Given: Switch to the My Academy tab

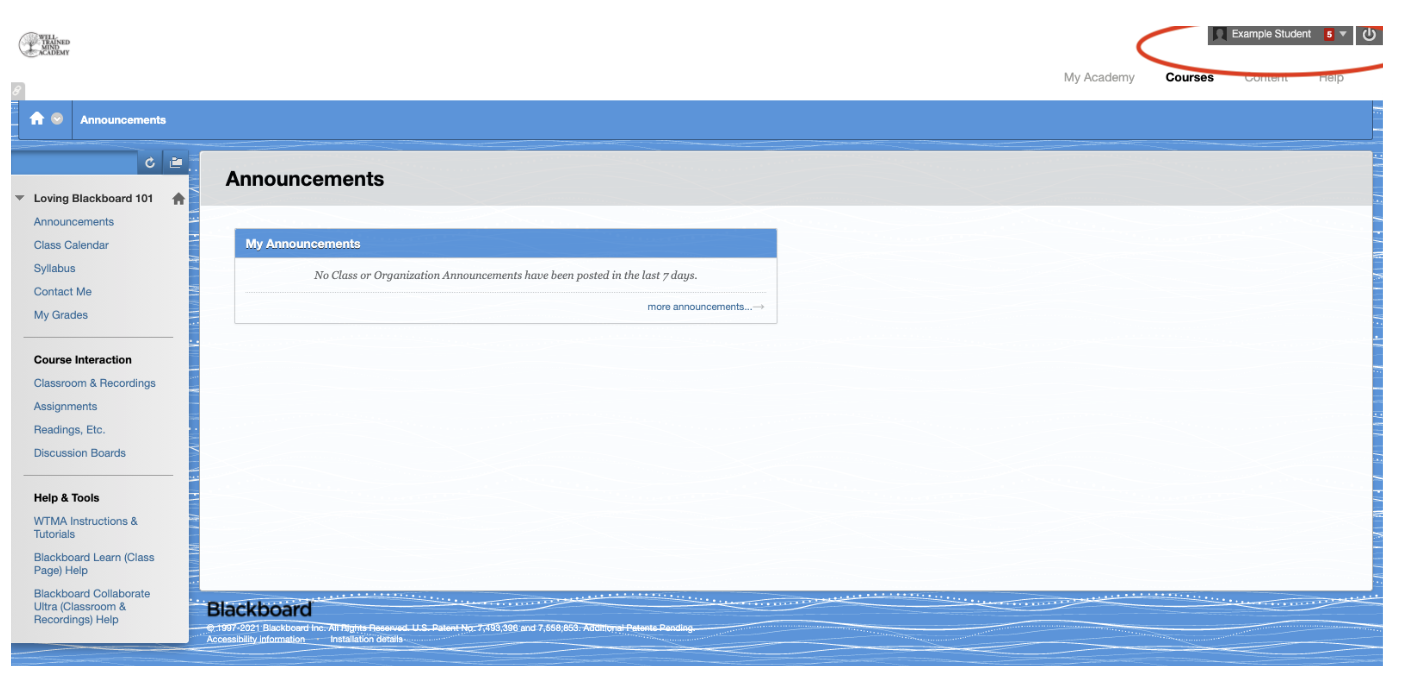Looking at the screenshot, I should pos(1099,77).
